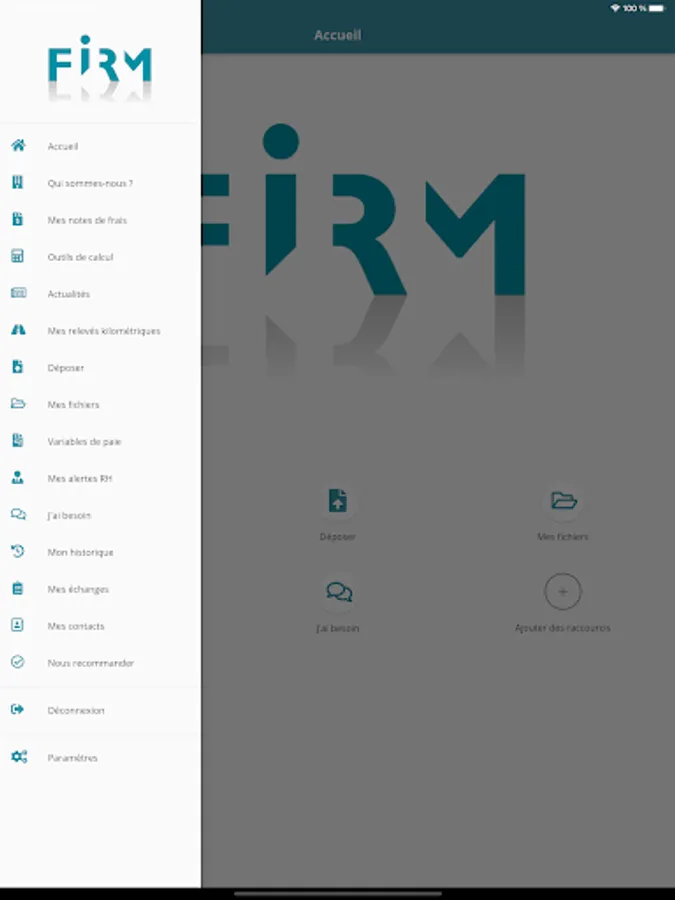Click the gears icon for Paramètres
This screenshot has width=675, height=900.
[x=19, y=757]
